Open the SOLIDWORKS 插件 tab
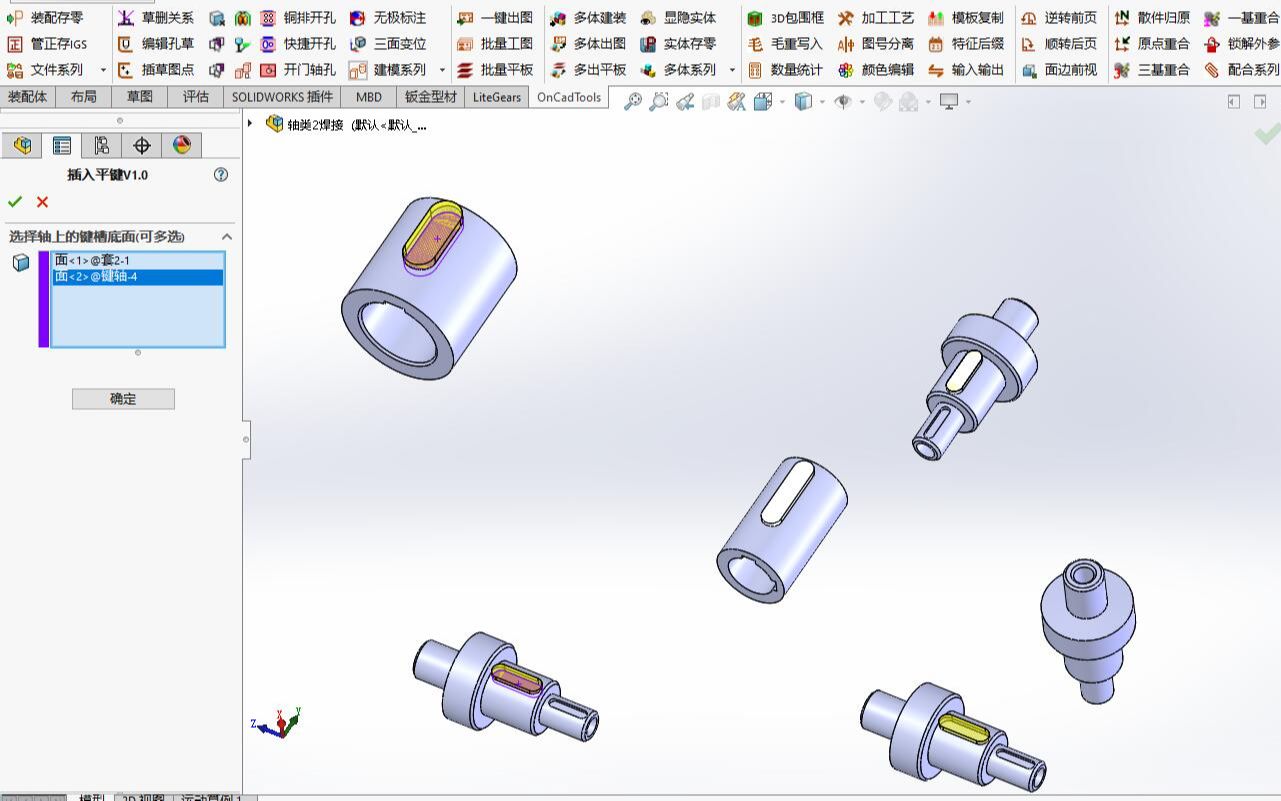1281x801 pixels. tap(283, 96)
